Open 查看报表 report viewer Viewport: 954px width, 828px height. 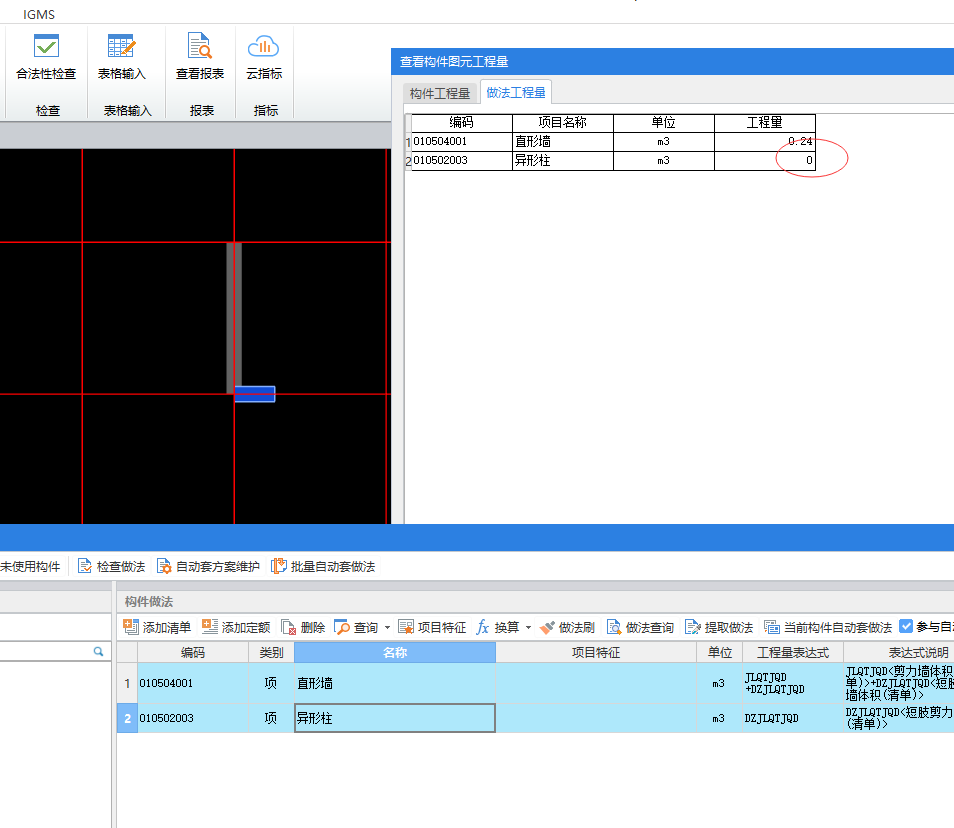tap(200, 57)
